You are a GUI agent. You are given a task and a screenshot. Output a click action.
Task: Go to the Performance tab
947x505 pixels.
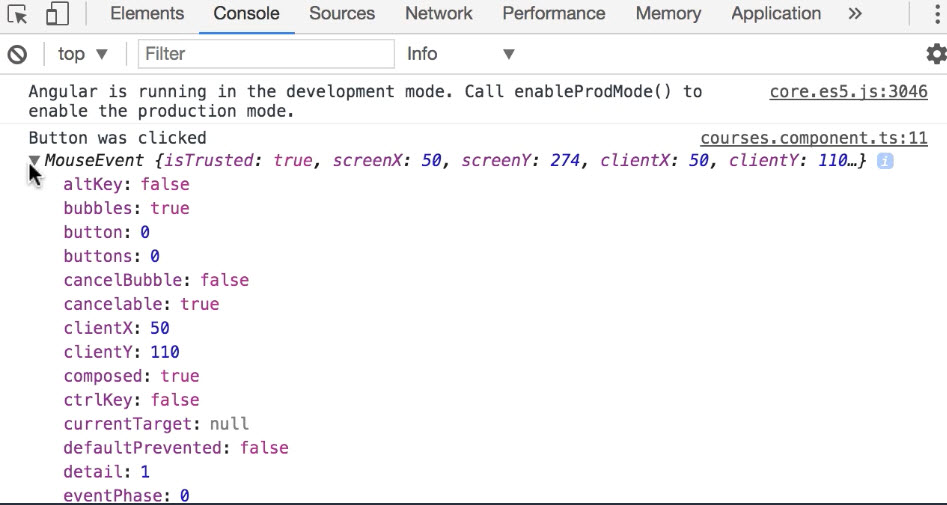point(553,14)
